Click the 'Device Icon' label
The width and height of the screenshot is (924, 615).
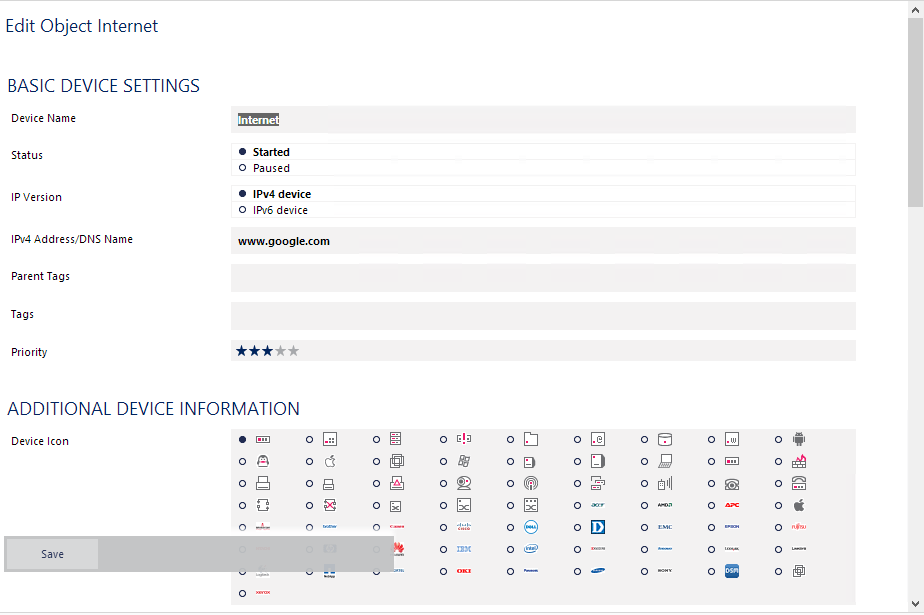tap(40, 441)
